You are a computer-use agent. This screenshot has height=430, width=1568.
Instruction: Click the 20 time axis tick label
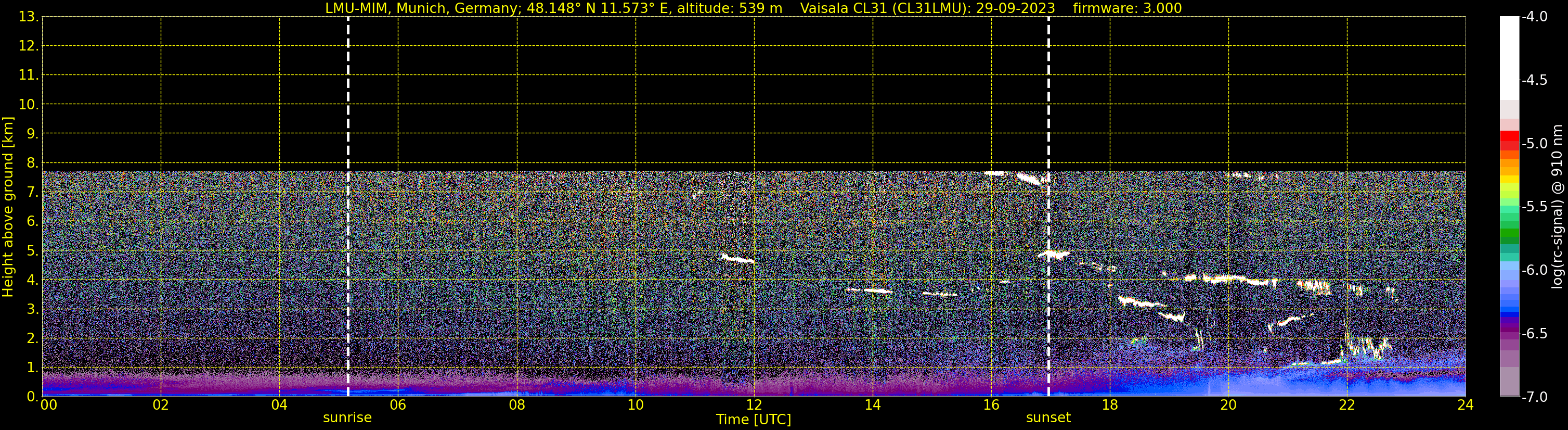(x=1228, y=405)
